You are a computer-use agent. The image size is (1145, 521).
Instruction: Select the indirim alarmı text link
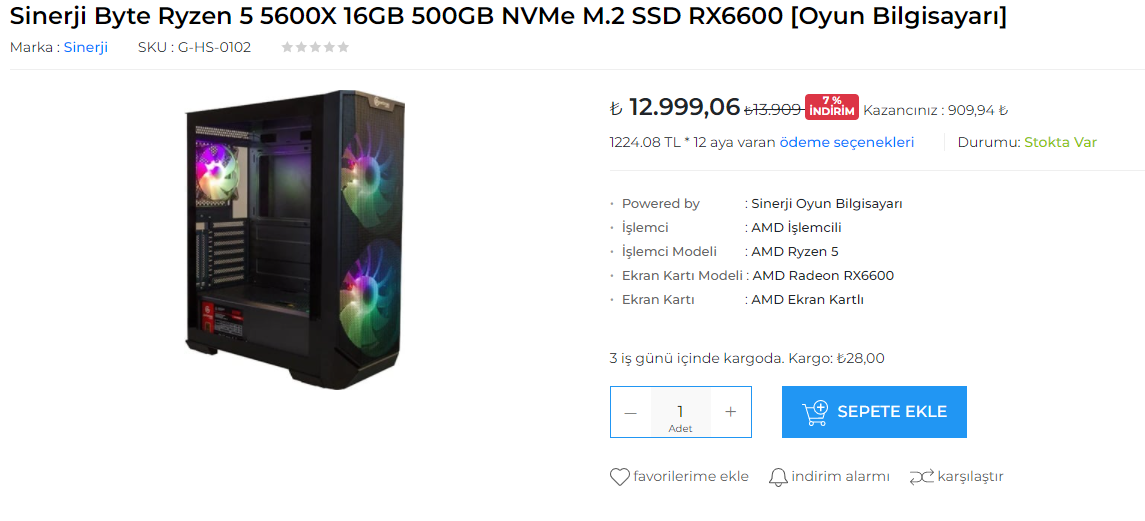[840, 477]
